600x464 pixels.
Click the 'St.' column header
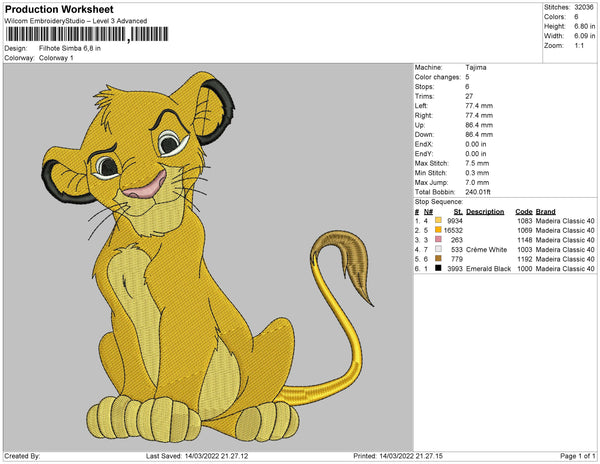coord(458,212)
